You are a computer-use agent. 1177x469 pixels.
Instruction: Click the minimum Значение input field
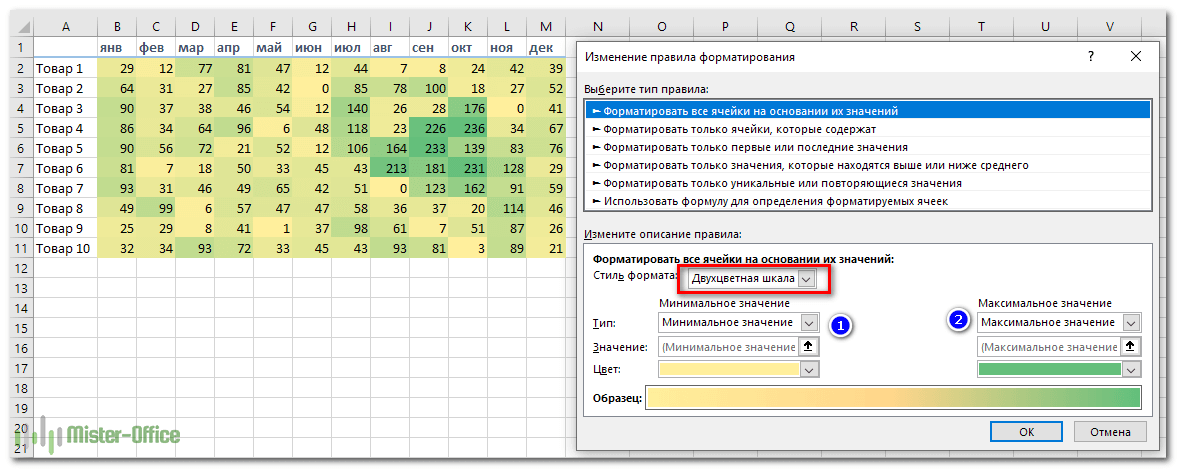(728, 347)
